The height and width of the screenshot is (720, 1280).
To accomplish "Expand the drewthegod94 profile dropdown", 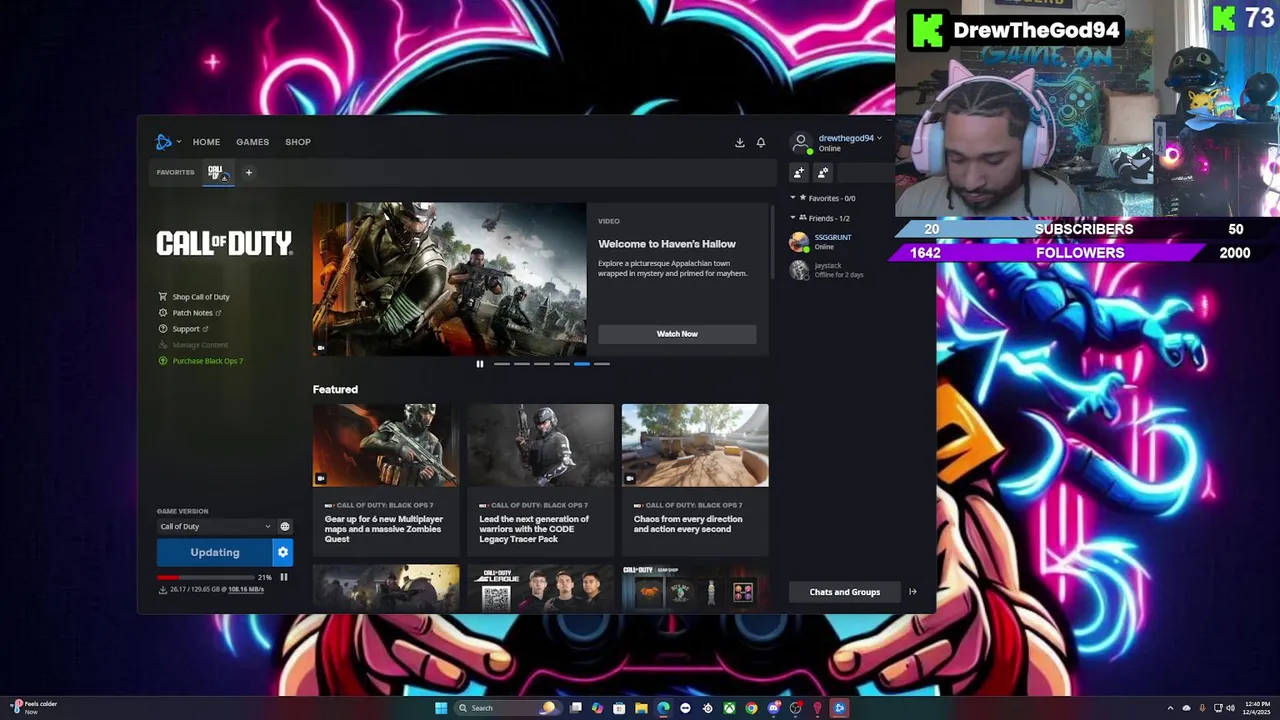I will tap(850, 138).
